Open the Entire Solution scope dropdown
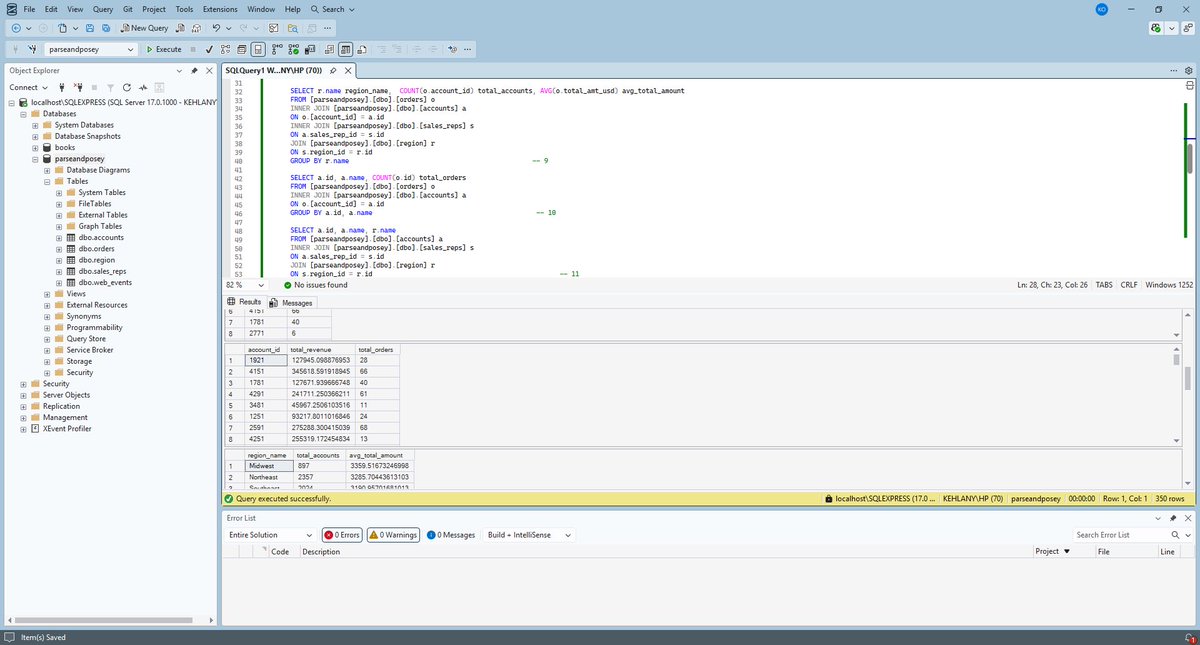 (x=271, y=535)
